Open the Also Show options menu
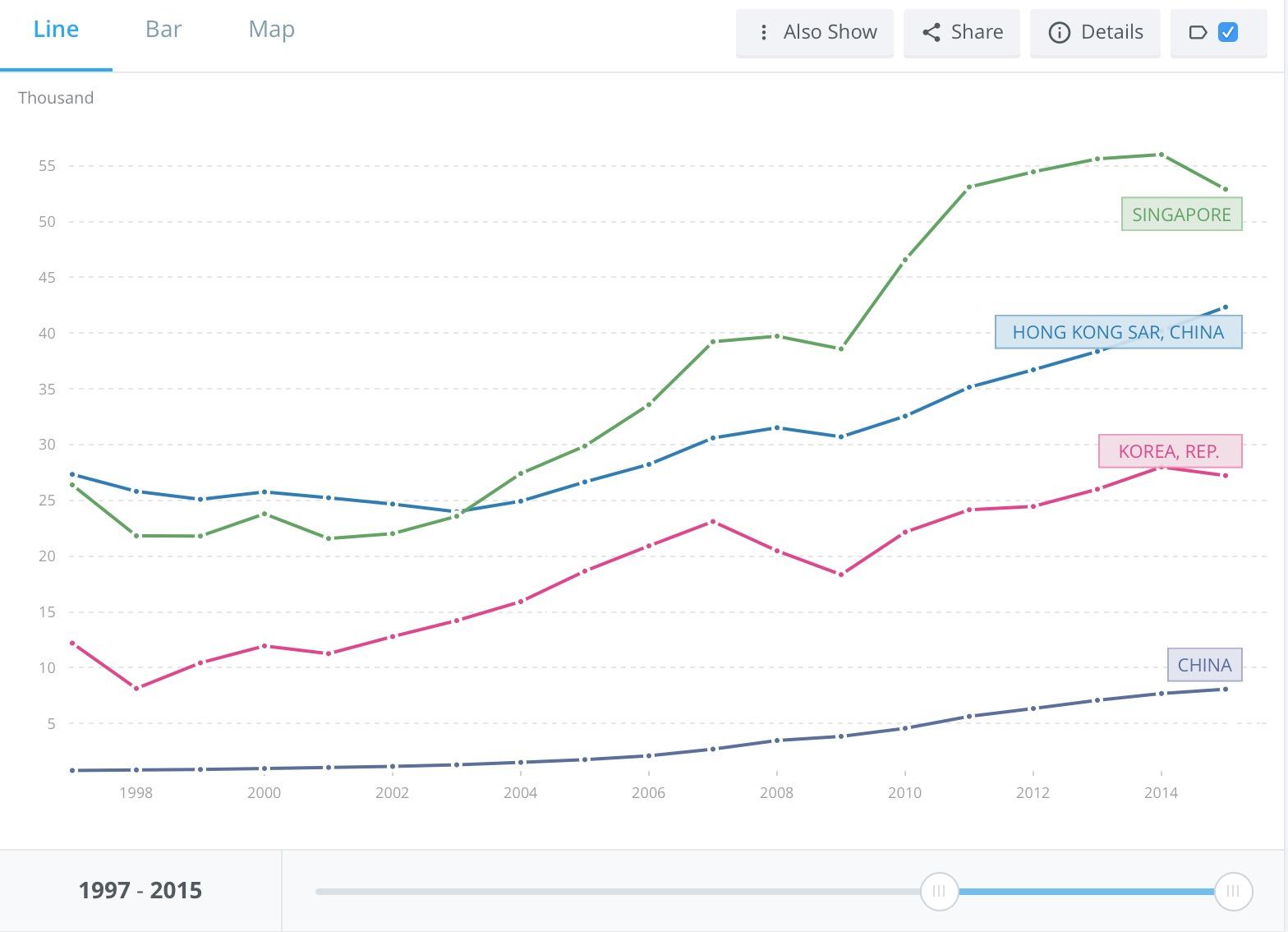This screenshot has height=932, width=1288. point(815,32)
